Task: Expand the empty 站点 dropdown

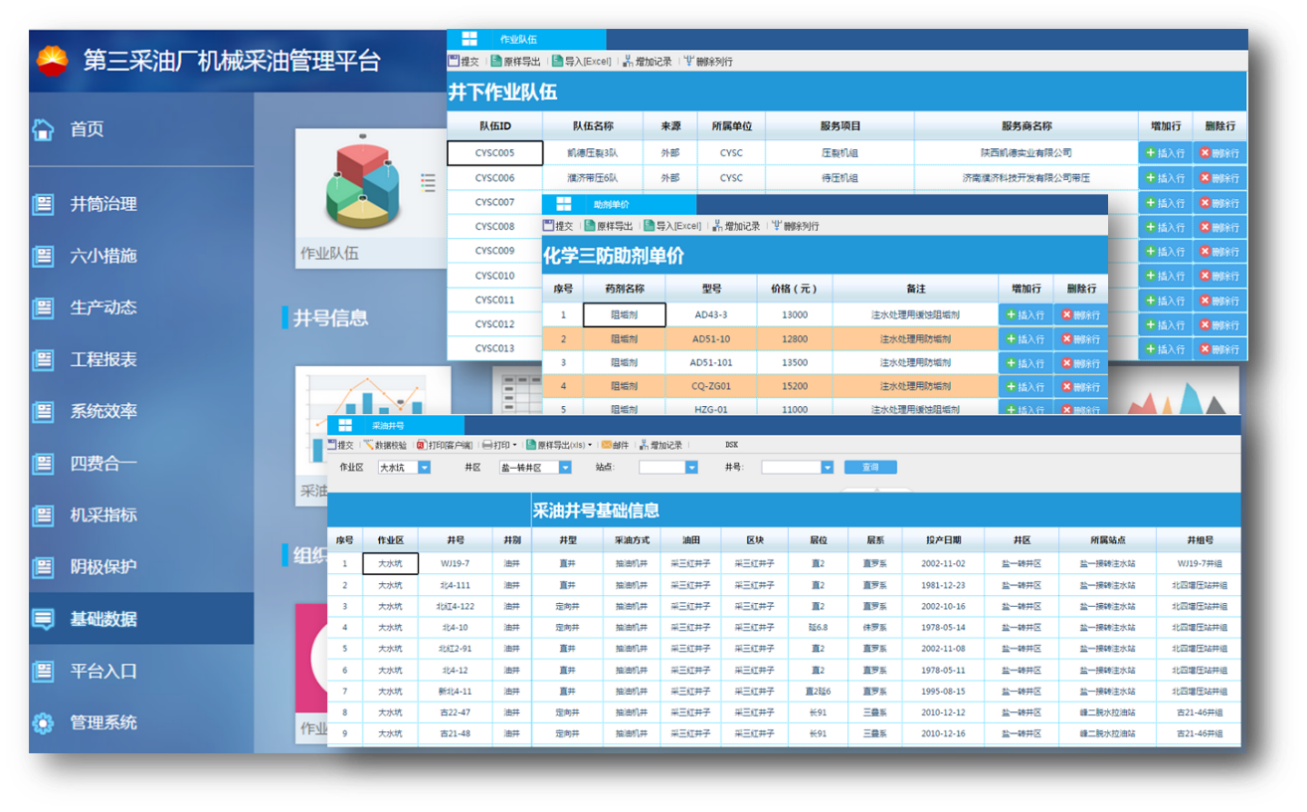Action: point(691,467)
